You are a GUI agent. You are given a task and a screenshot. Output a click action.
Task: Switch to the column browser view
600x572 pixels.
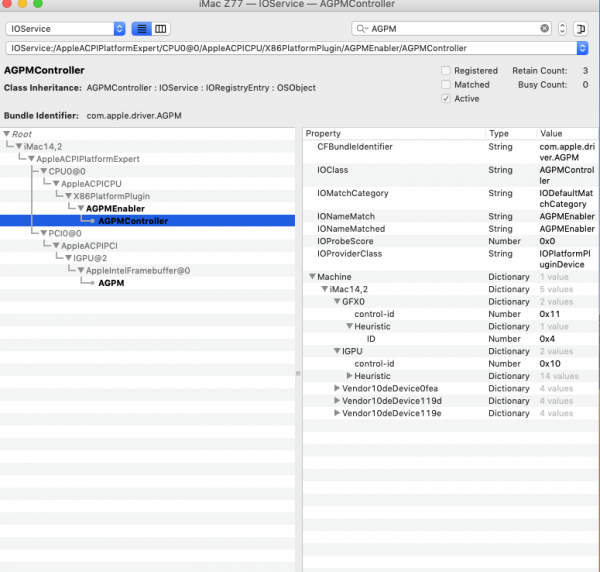(x=162, y=29)
